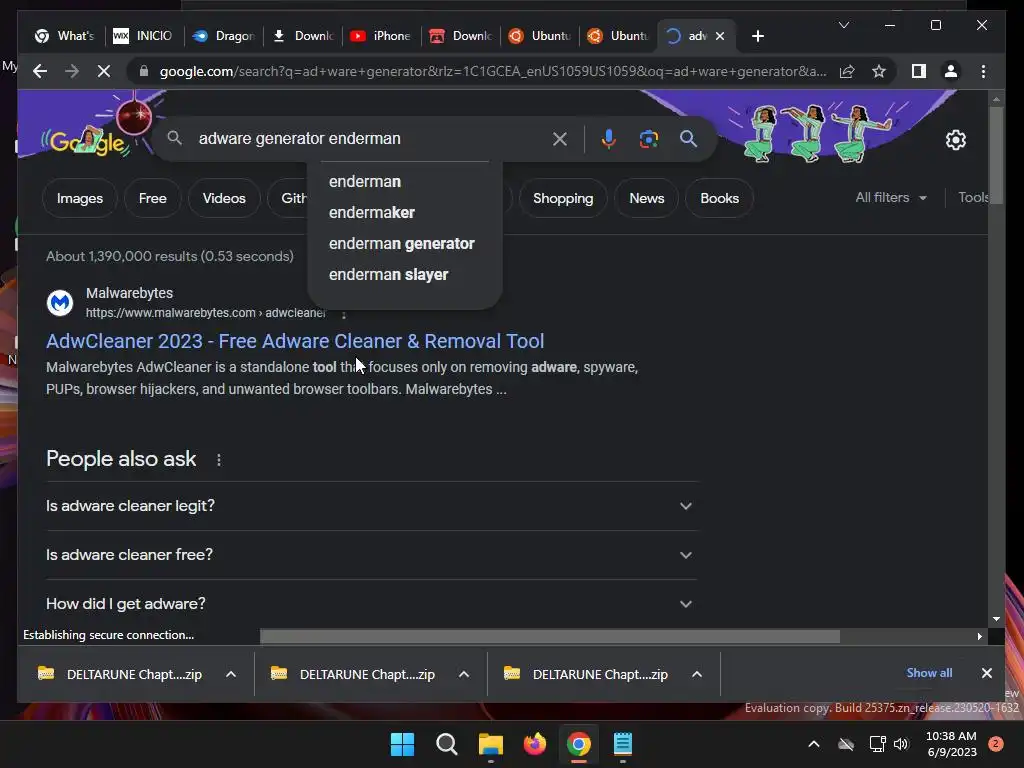The image size is (1024, 768).
Task: Open File Explorer from the taskbar
Action: pyautogui.click(x=490, y=744)
